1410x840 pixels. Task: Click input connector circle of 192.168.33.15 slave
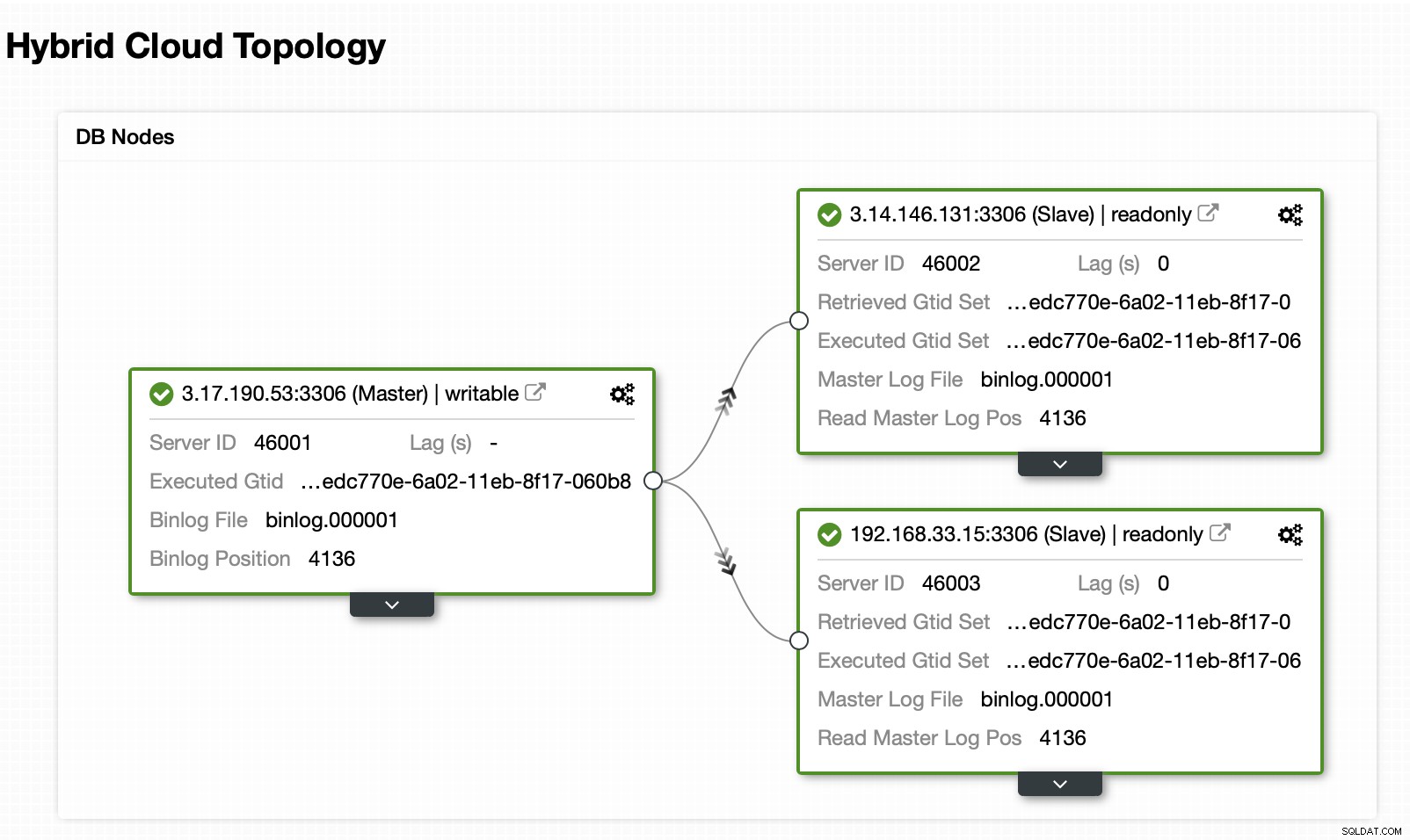[x=799, y=641]
